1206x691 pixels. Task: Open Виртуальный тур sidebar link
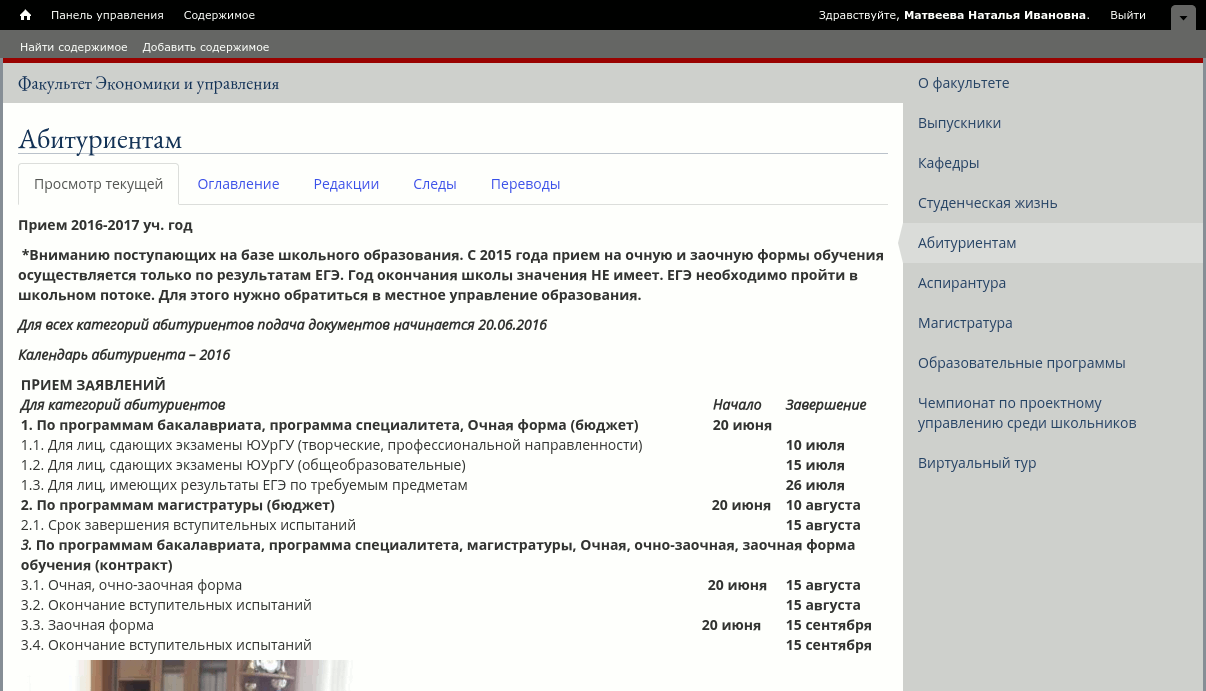[977, 463]
